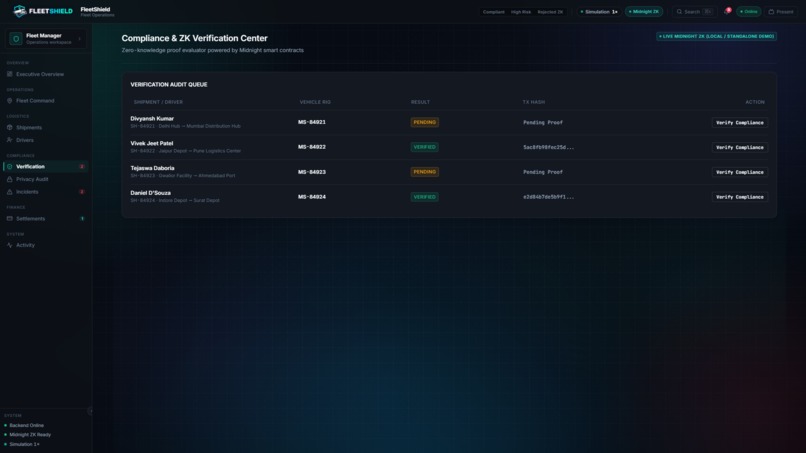Click the Fleet Command map pin icon
This screenshot has height=453, width=806.
pyautogui.click(x=9, y=101)
